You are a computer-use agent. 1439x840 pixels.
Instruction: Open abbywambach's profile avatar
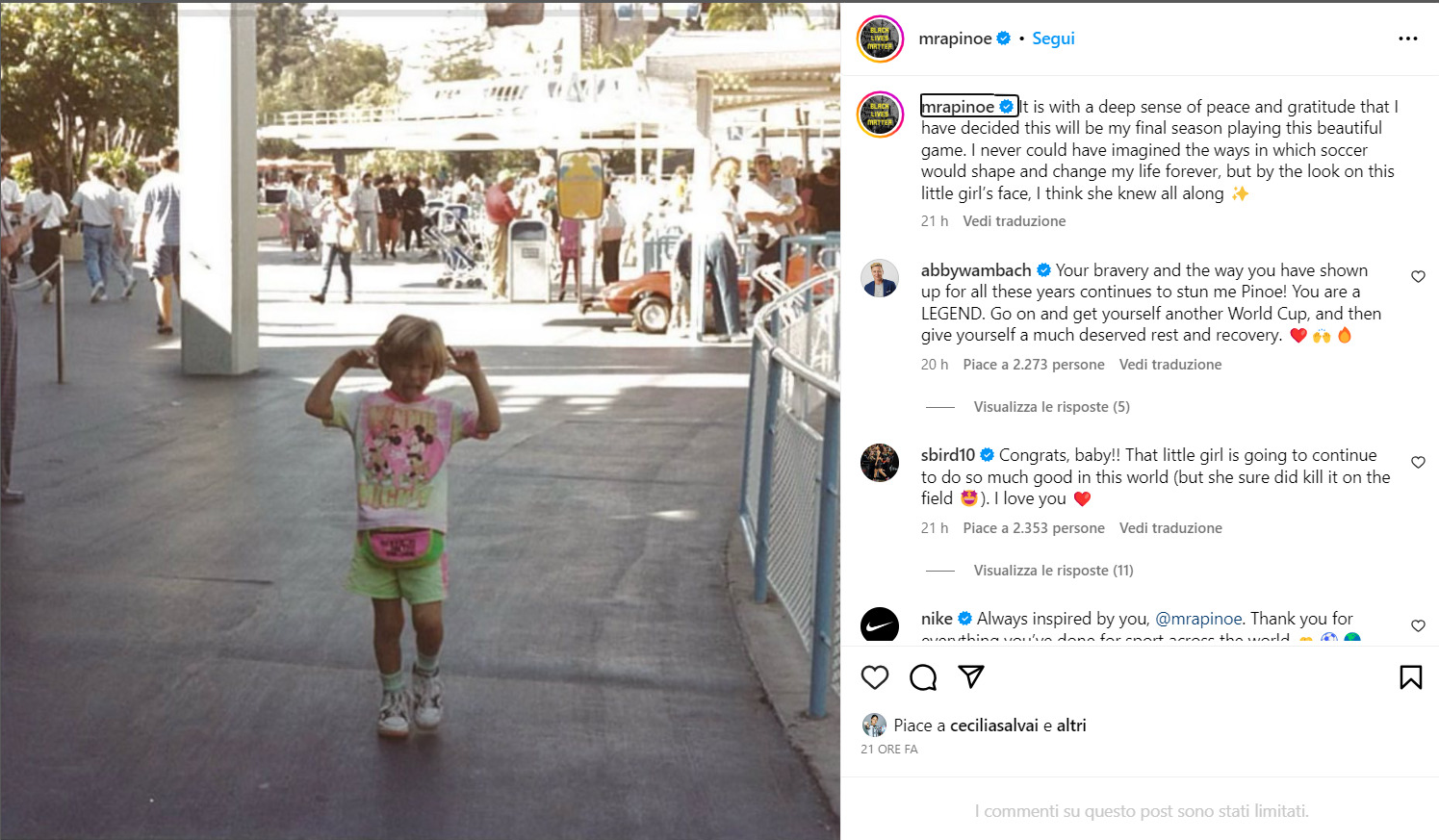click(880, 278)
